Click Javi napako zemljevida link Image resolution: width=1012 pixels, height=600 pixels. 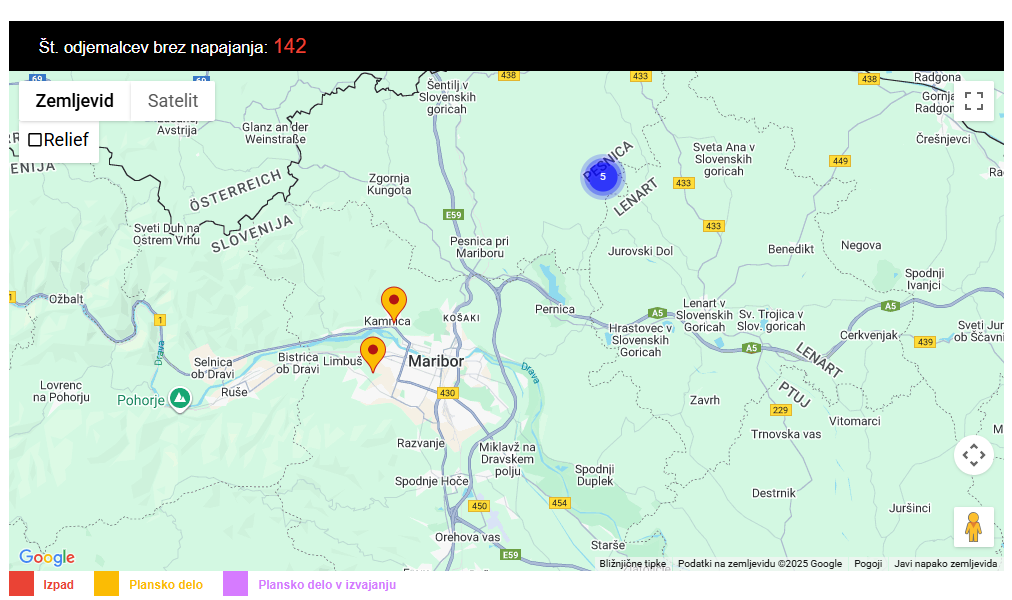pos(945,564)
